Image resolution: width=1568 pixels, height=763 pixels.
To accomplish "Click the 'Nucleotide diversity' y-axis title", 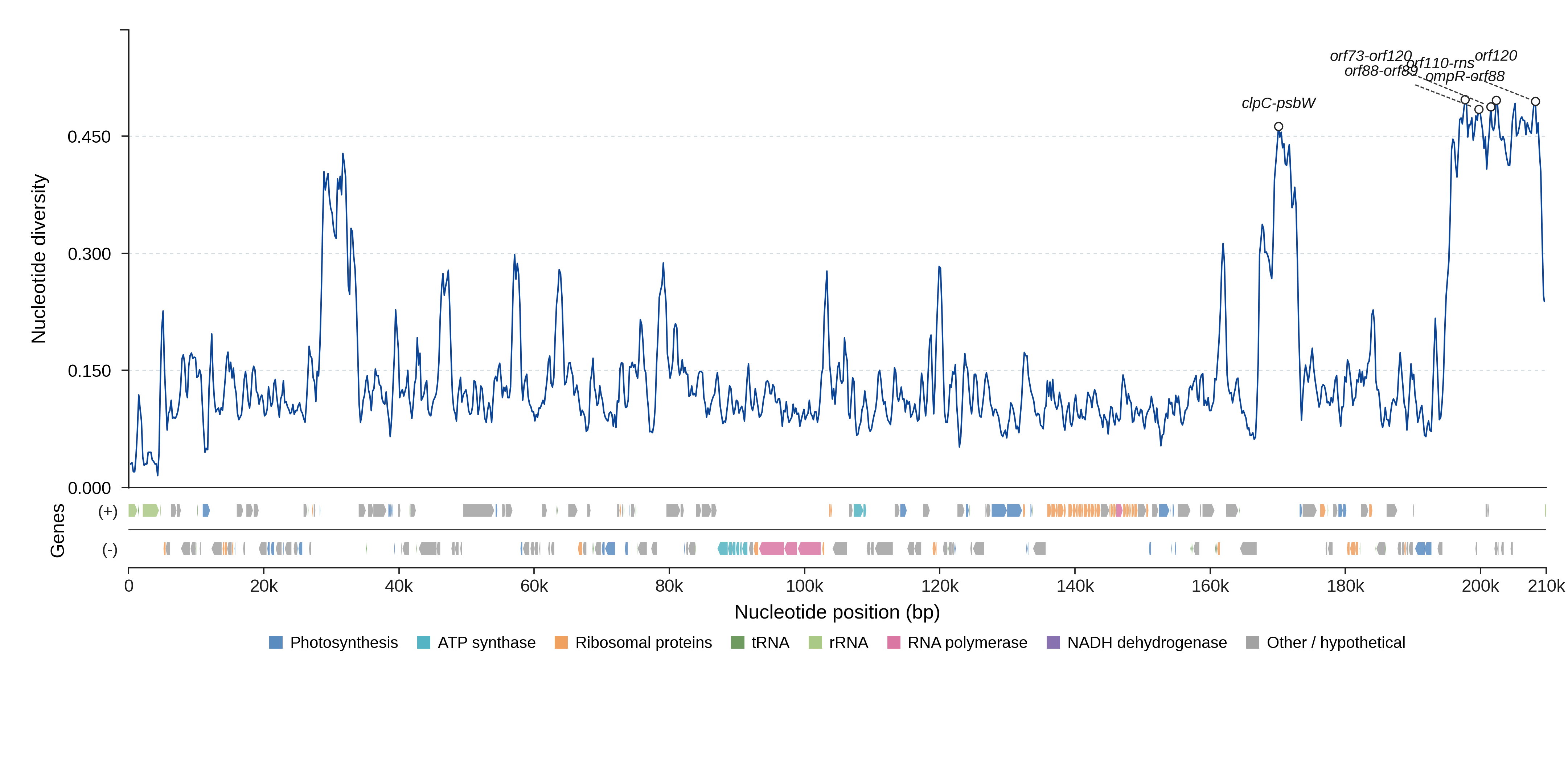I will tap(39, 259).
